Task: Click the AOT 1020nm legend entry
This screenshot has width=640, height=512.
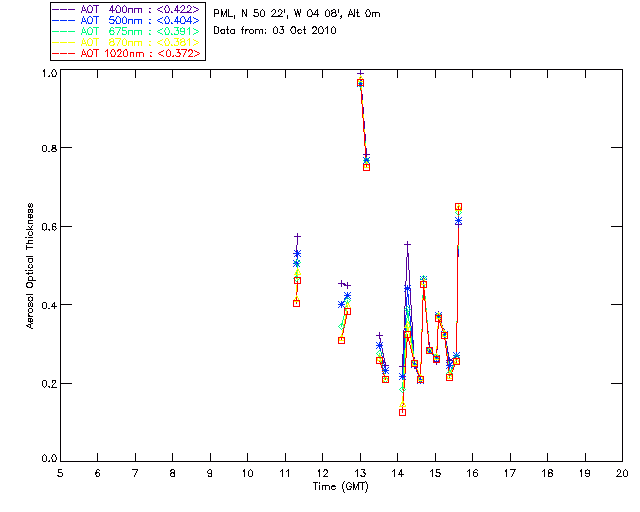Action: click(127, 53)
